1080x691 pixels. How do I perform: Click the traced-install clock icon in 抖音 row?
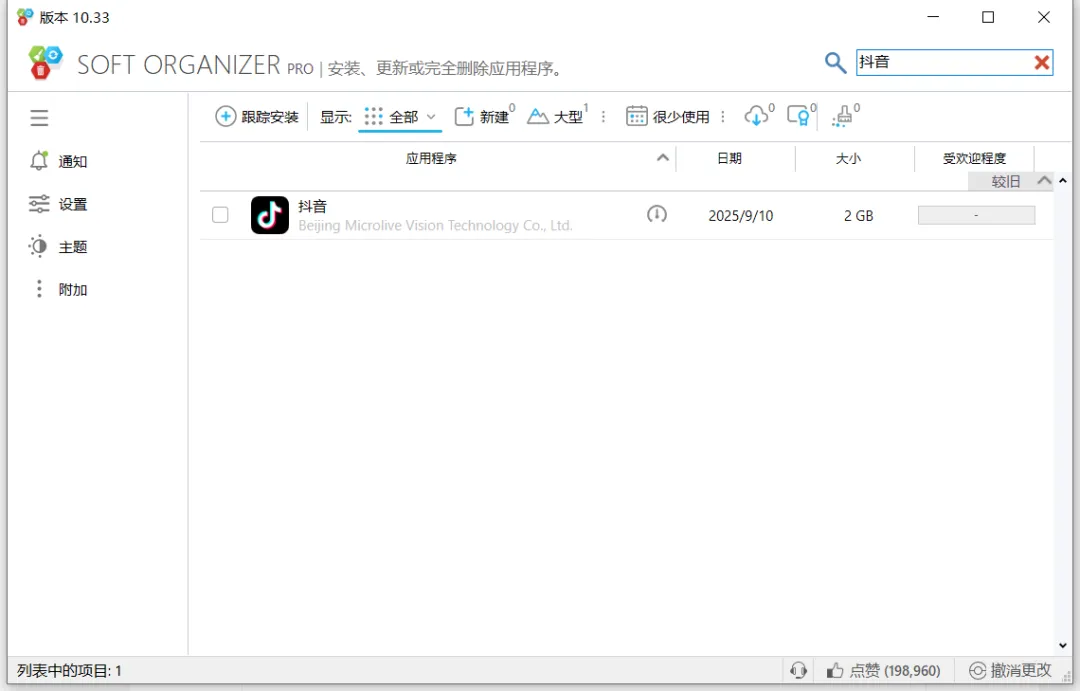click(x=657, y=214)
